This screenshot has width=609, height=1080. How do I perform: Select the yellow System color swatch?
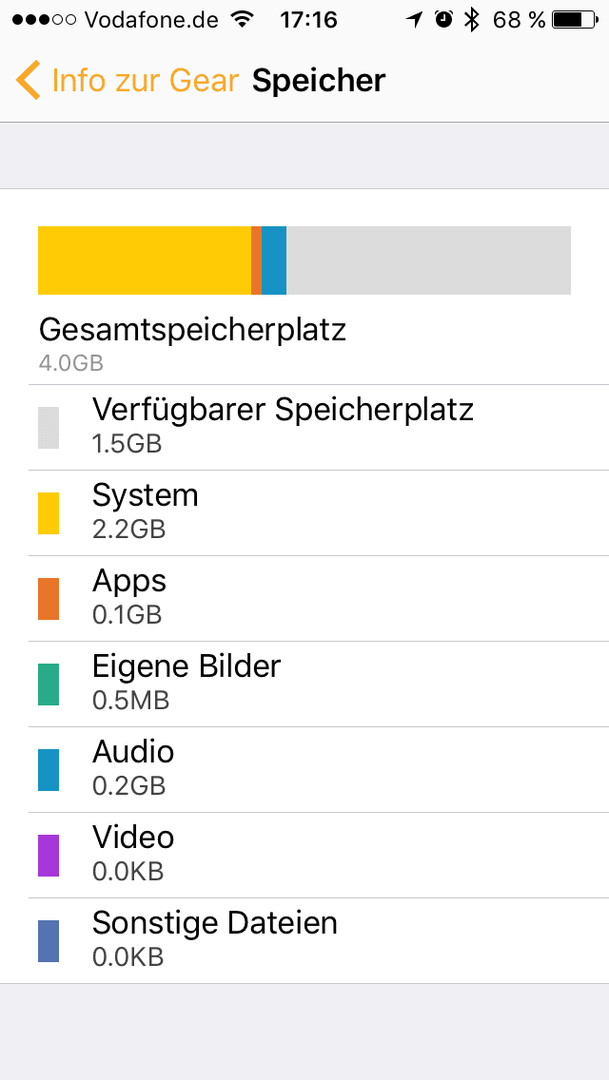pyautogui.click(x=48, y=513)
